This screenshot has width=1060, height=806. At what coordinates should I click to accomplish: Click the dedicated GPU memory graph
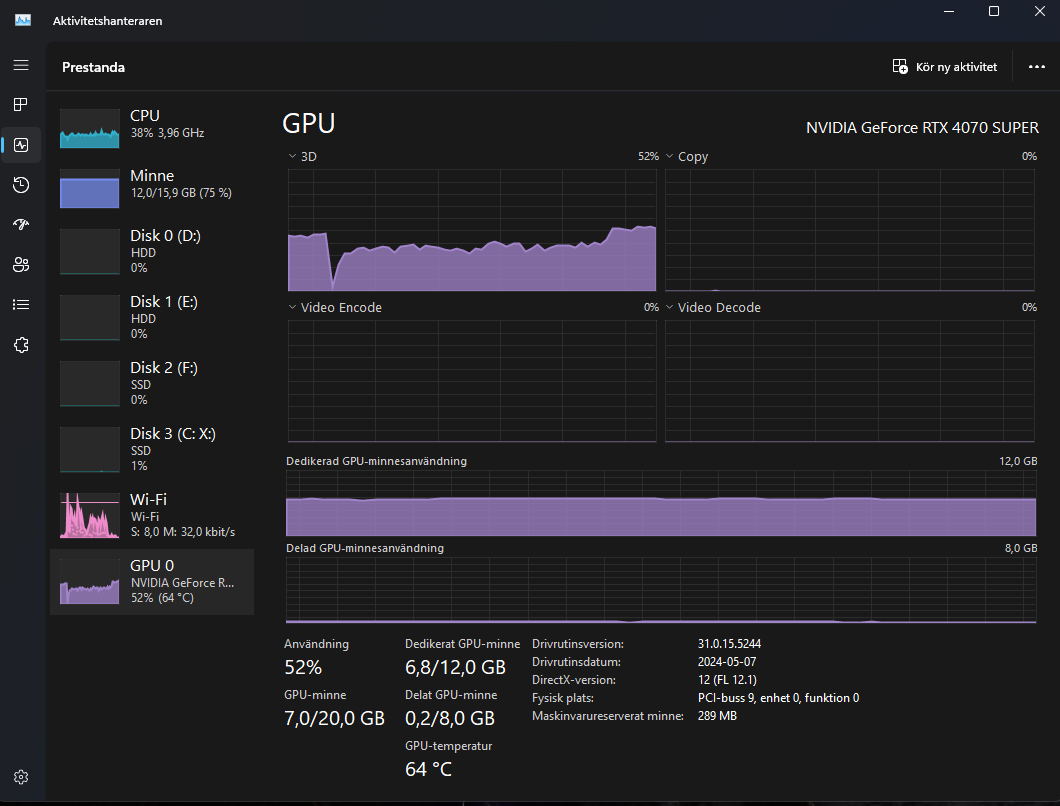(x=661, y=504)
